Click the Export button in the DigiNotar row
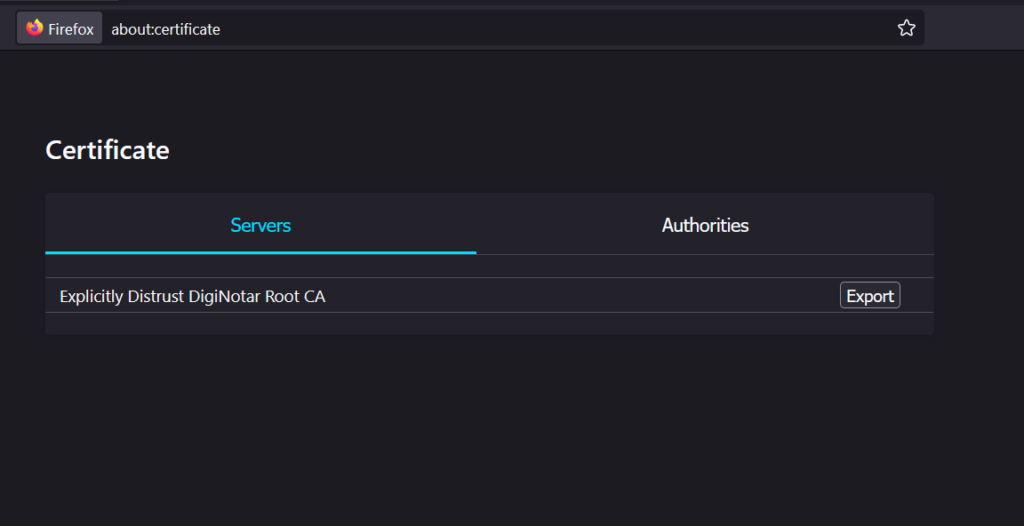This screenshot has width=1024, height=526. click(870, 296)
